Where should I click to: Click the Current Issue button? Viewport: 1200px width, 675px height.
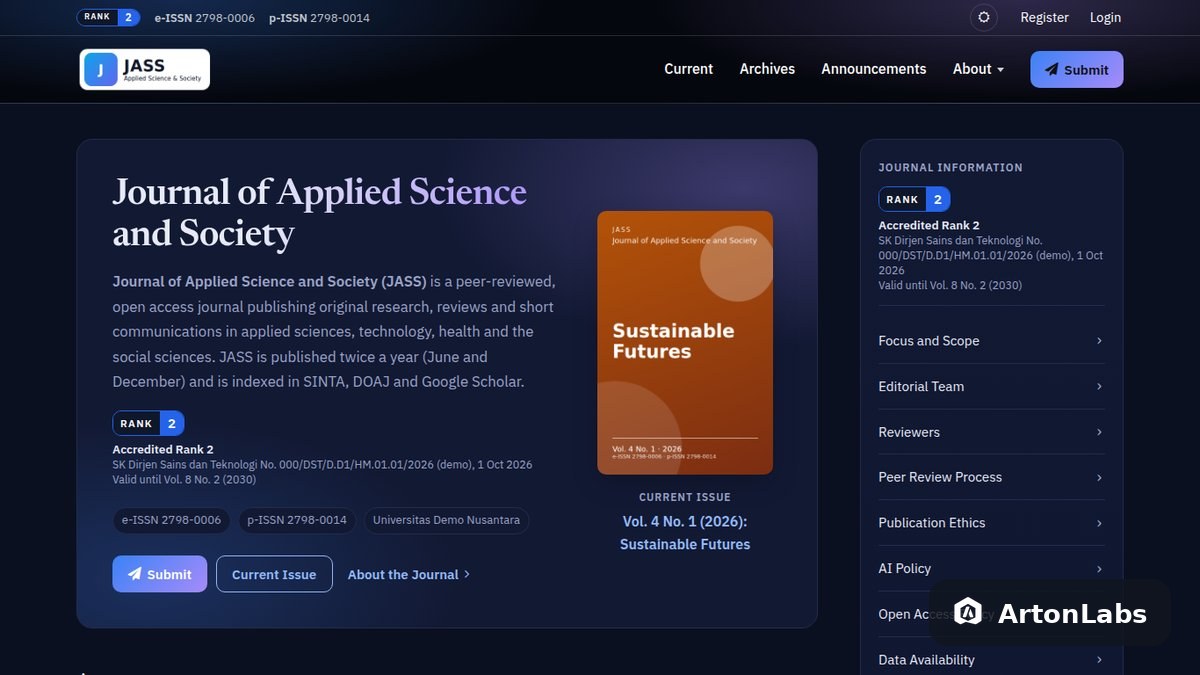274,574
